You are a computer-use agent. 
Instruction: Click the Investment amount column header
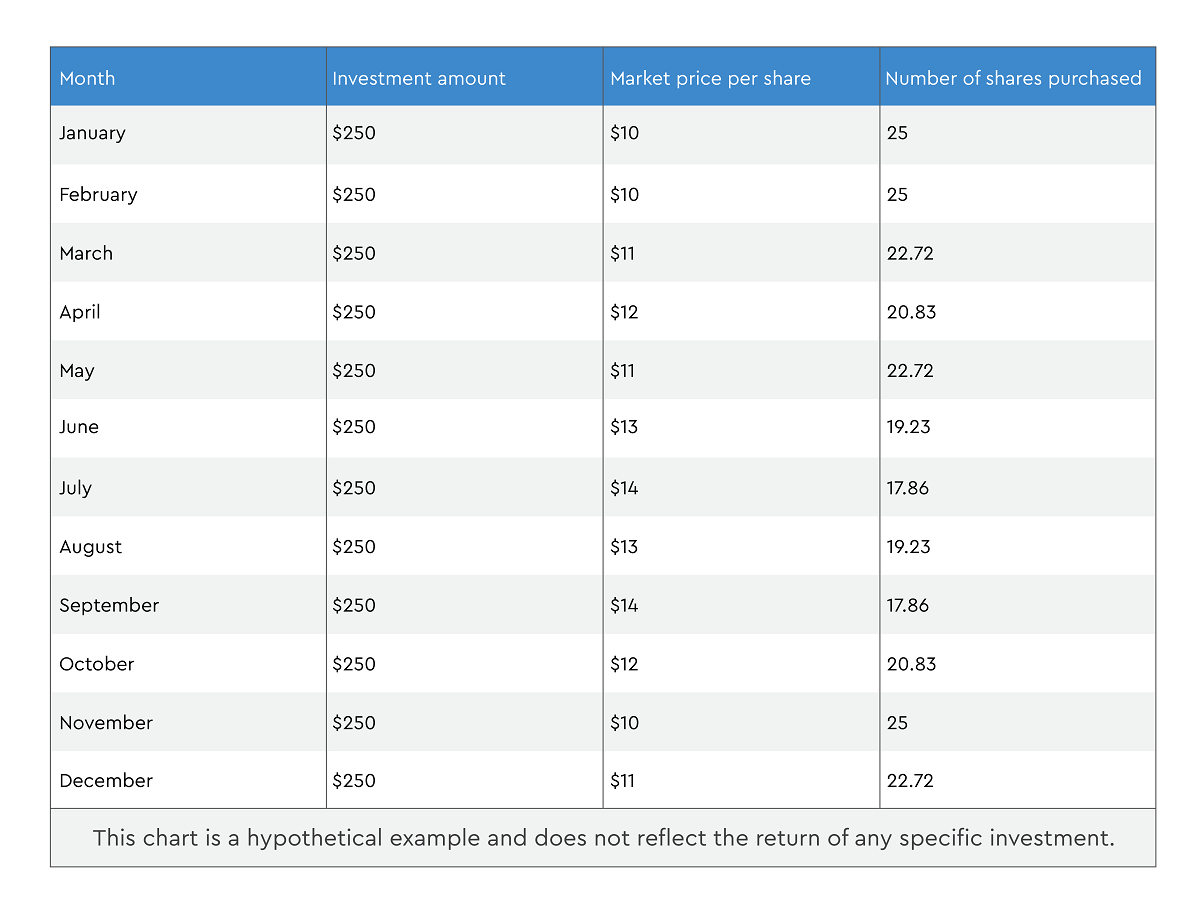point(419,78)
